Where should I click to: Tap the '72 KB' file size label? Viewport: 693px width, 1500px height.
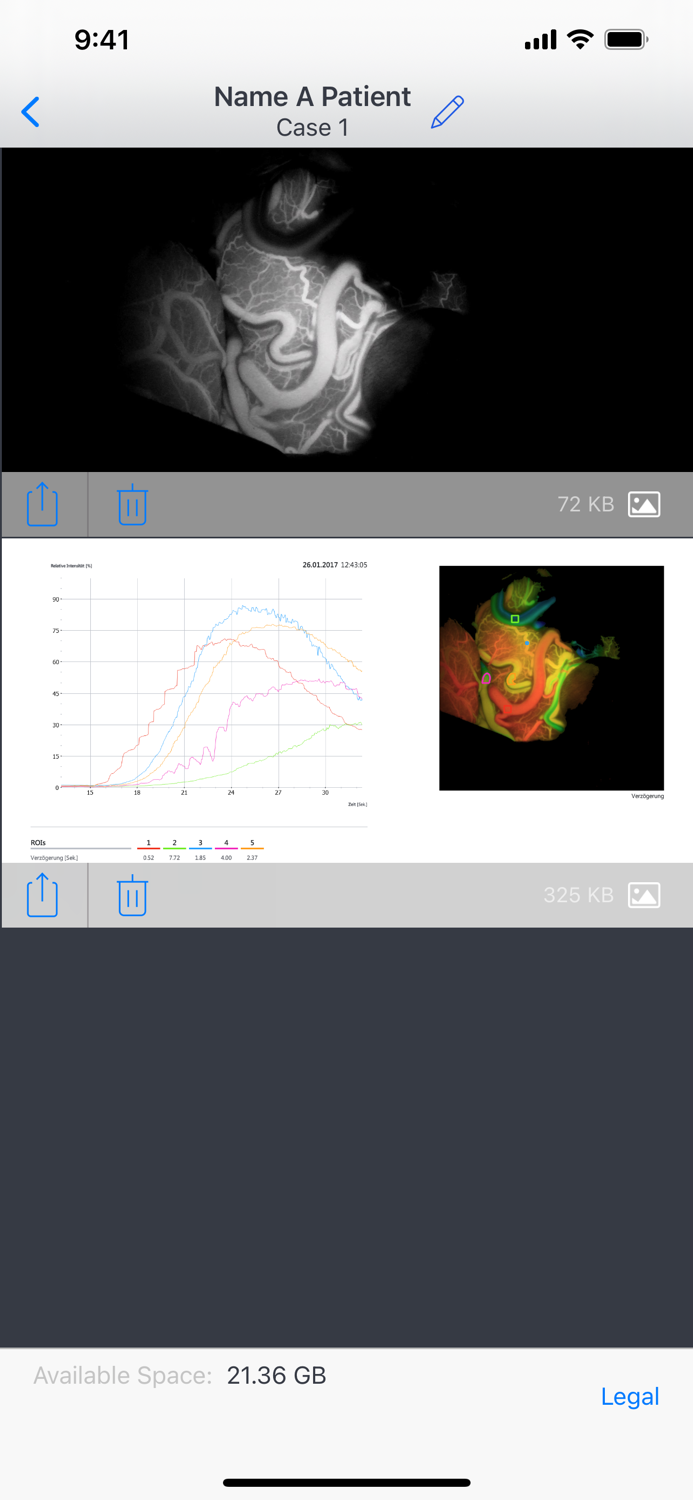[x=586, y=504]
